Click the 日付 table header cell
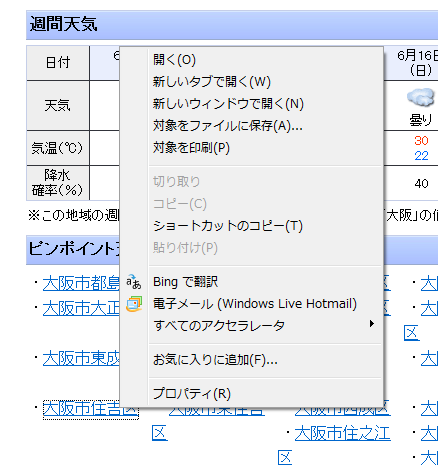This screenshot has width=438, height=465. pos(58,63)
